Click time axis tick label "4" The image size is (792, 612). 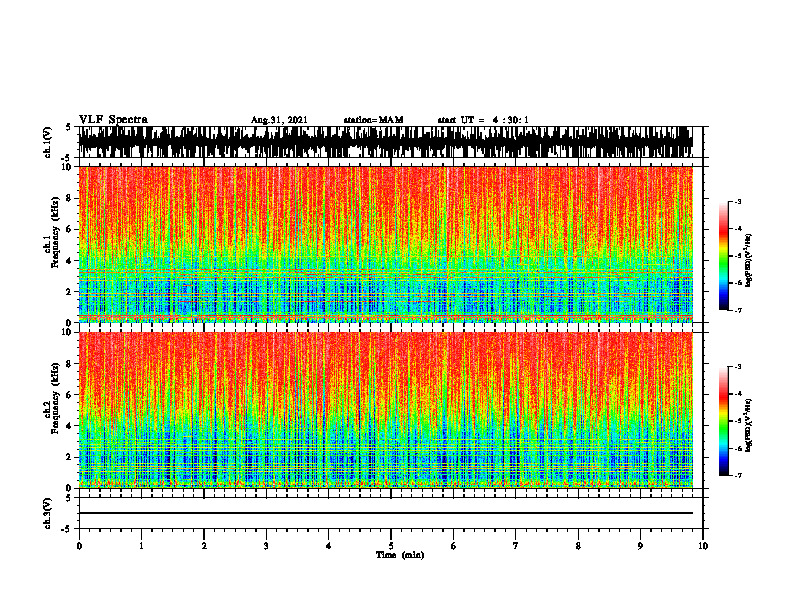tap(329, 546)
